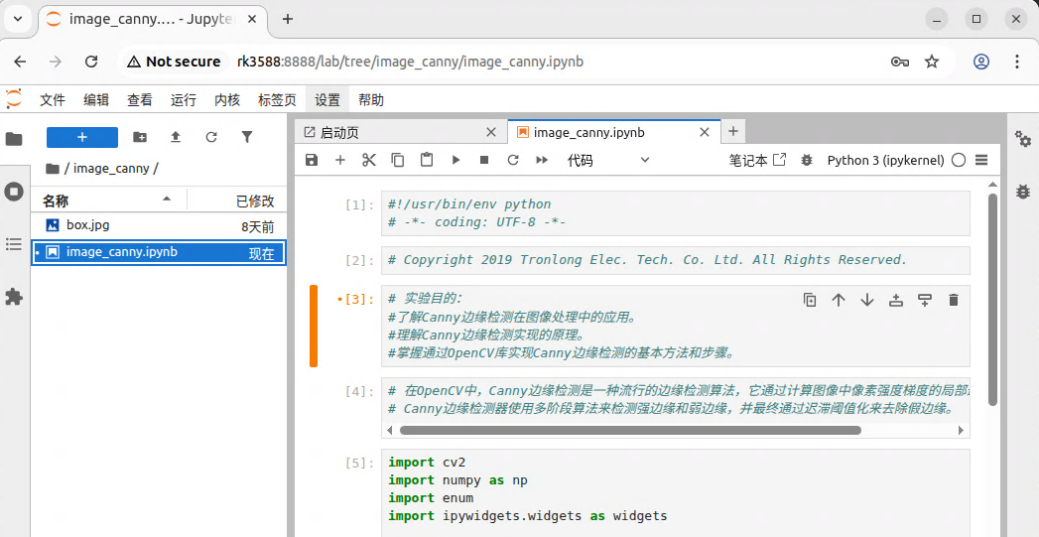Reload the page in the browser

pyautogui.click(x=91, y=62)
